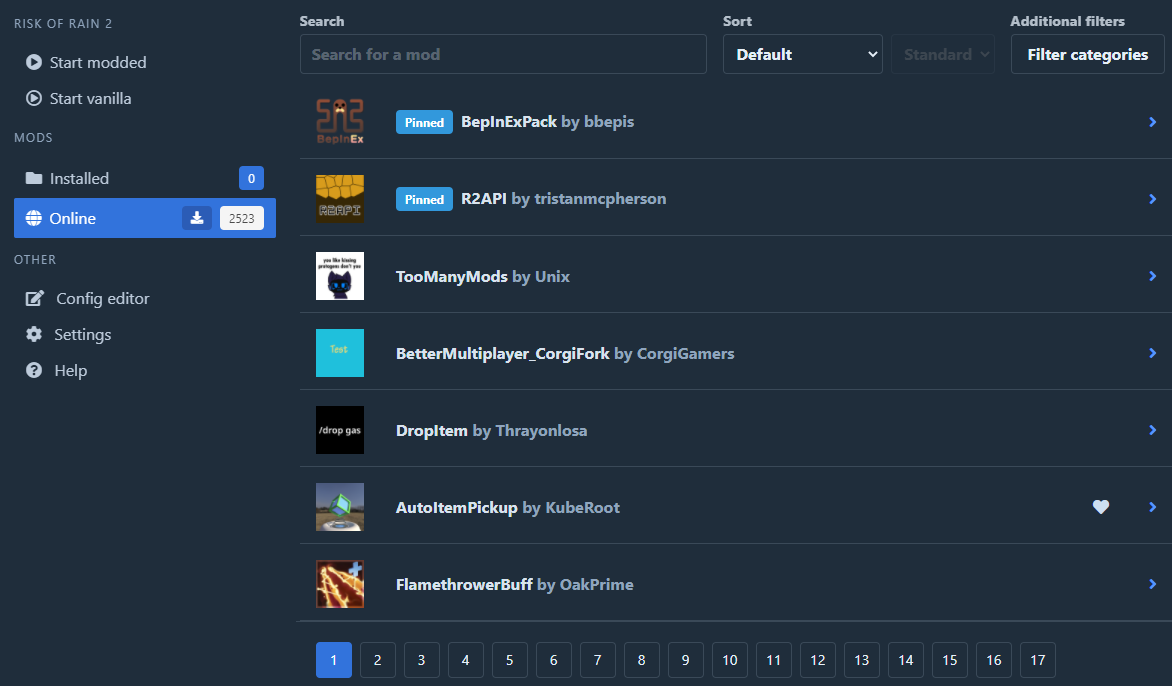Image resolution: width=1172 pixels, height=686 pixels.
Task: Click the AutoItemPickup cube thumbnail
Action: [x=340, y=507]
